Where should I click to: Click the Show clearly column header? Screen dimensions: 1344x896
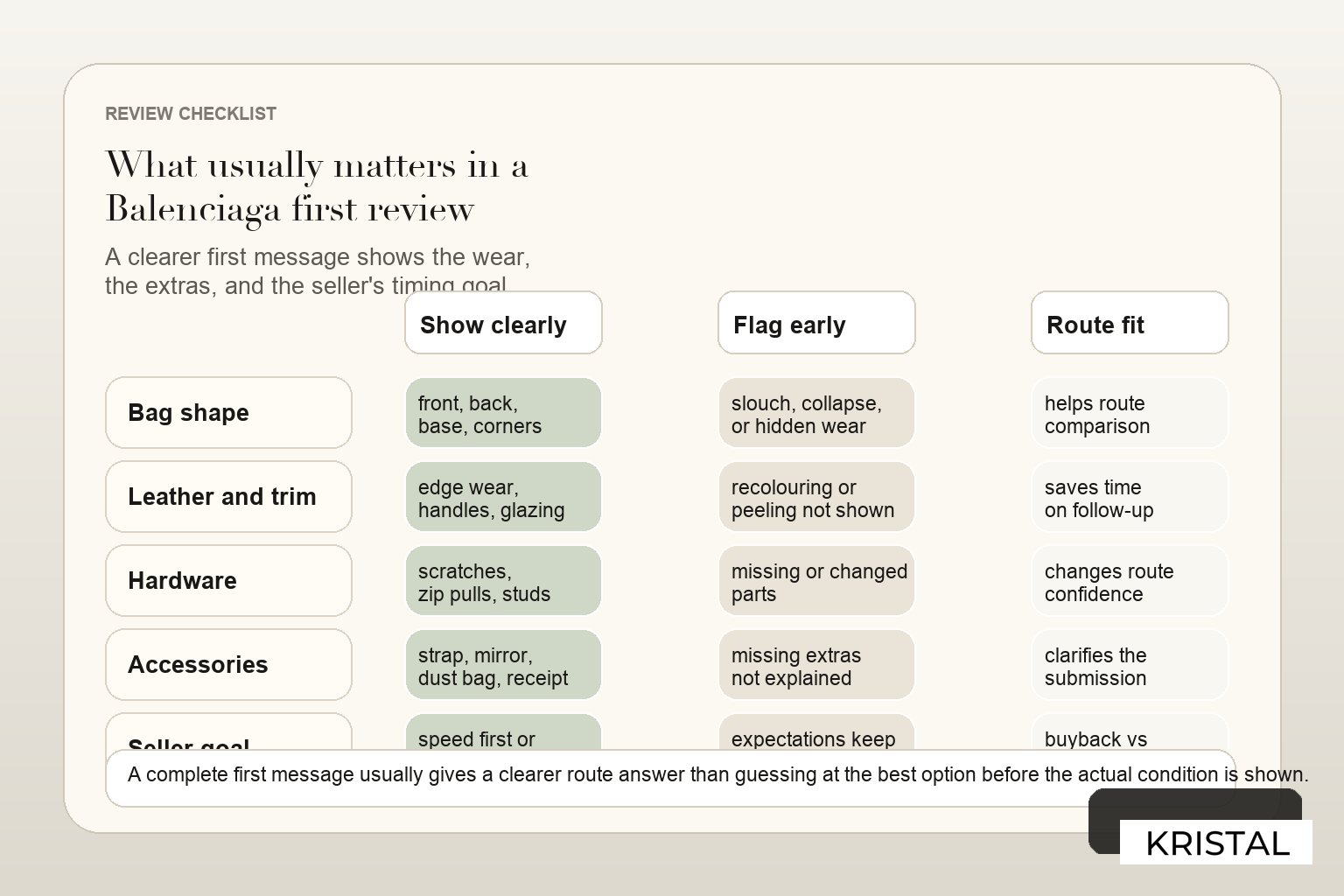point(503,323)
